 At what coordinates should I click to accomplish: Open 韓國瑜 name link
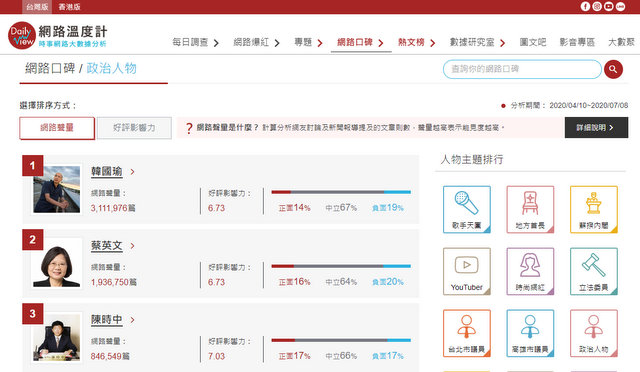click(x=107, y=172)
